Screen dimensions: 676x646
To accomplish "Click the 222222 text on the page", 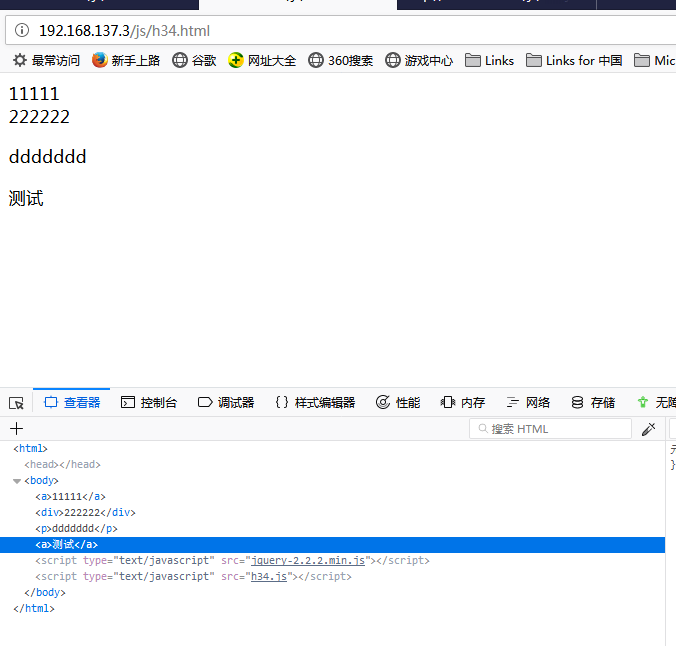I will pyautogui.click(x=39, y=117).
